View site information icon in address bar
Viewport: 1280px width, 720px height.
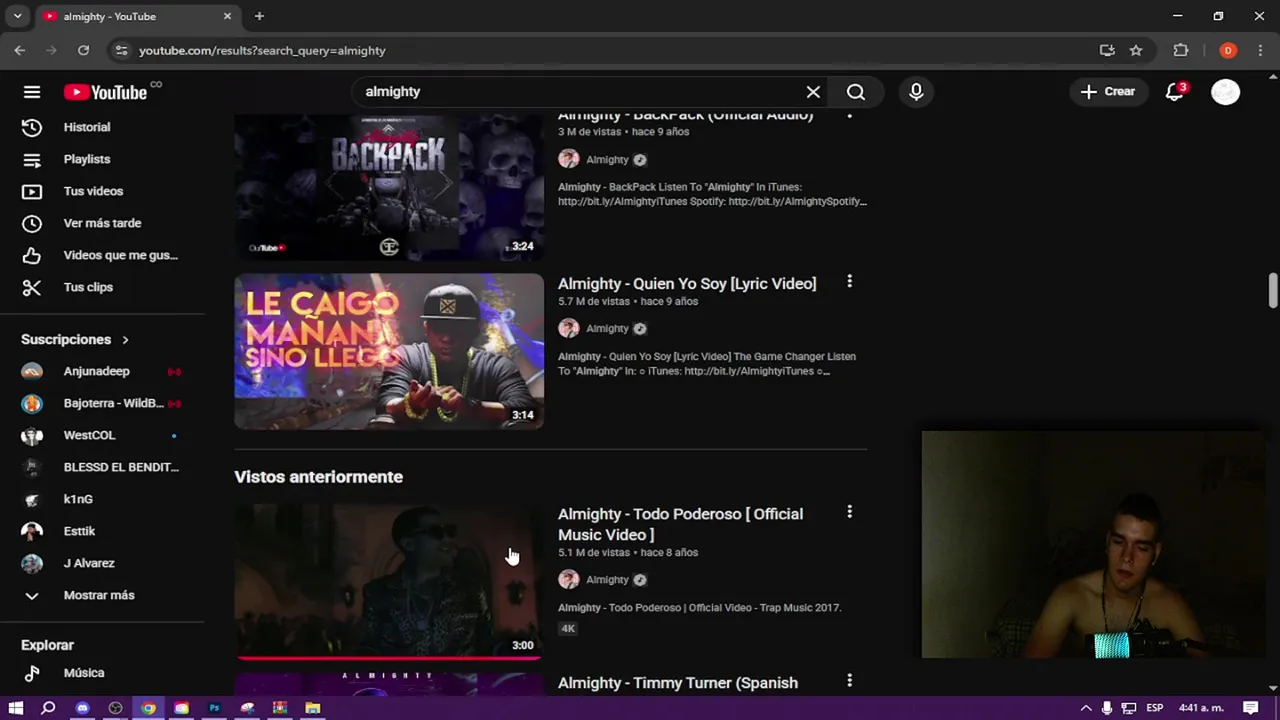[121, 50]
